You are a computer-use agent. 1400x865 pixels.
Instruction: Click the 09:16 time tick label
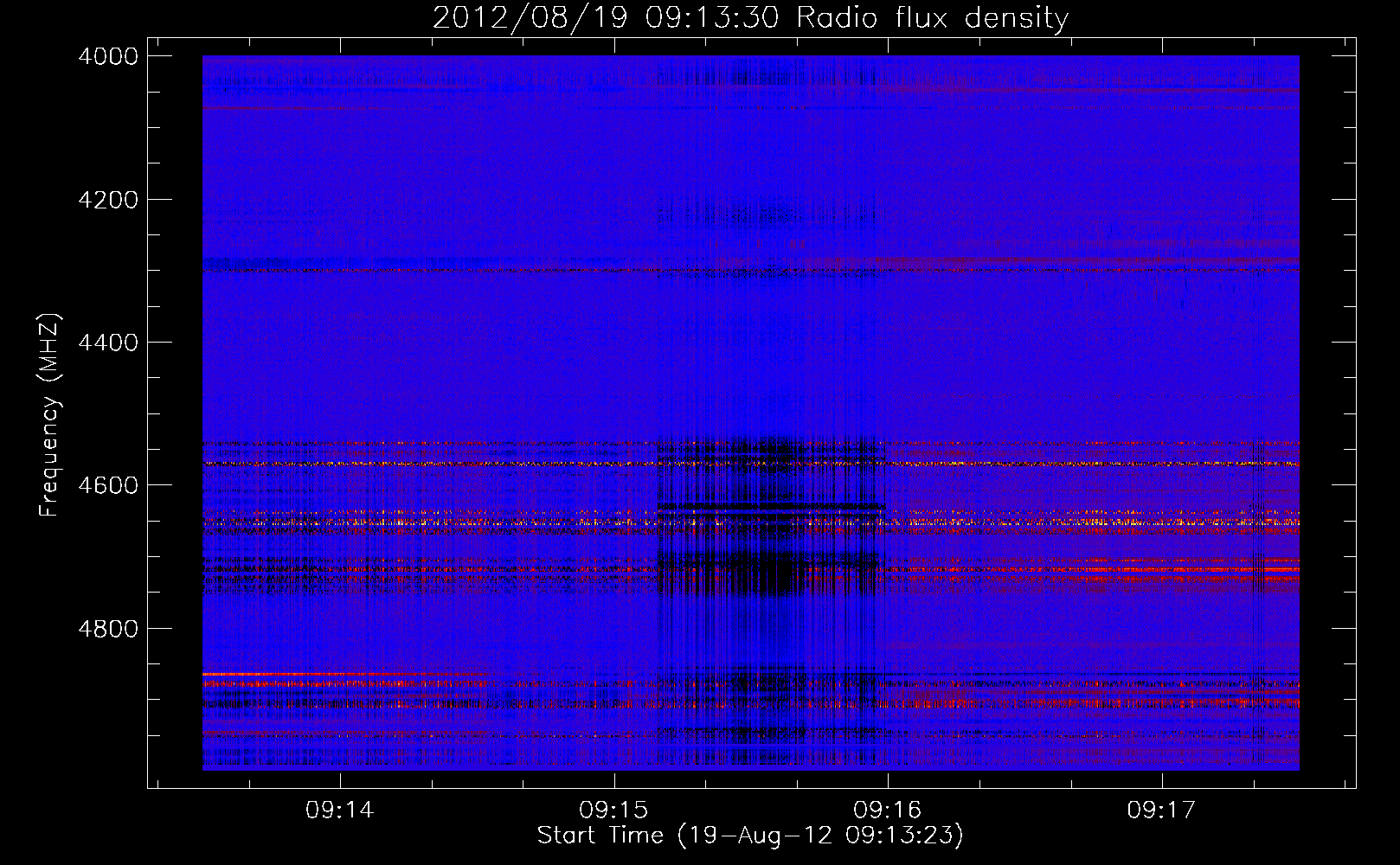click(x=888, y=811)
